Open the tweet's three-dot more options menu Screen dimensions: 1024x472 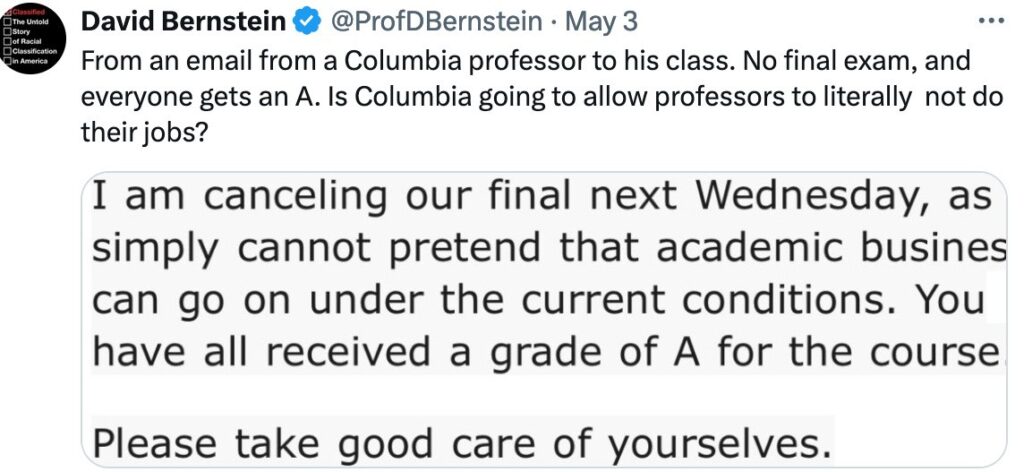989,21
